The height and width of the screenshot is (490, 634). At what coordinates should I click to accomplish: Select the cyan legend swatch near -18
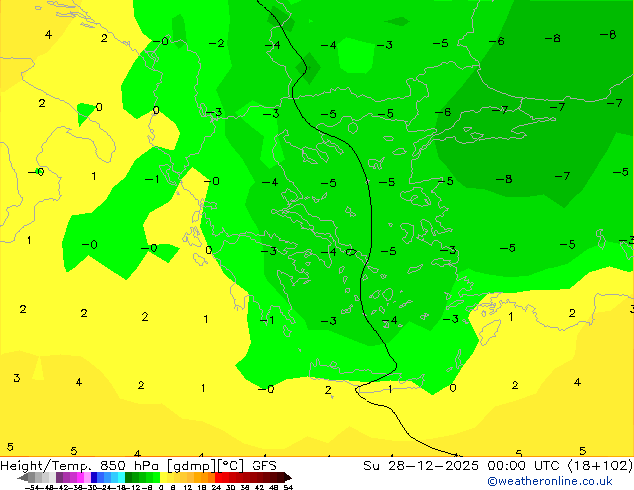point(121,477)
